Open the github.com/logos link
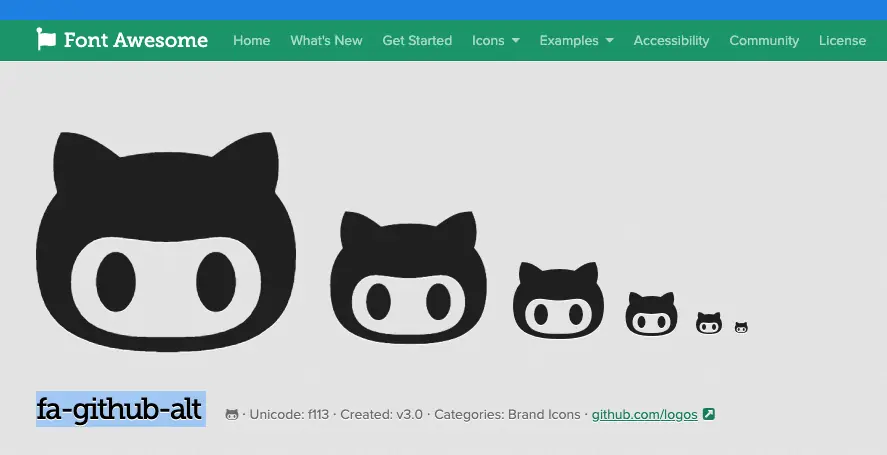887x455 pixels. coord(644,415)
